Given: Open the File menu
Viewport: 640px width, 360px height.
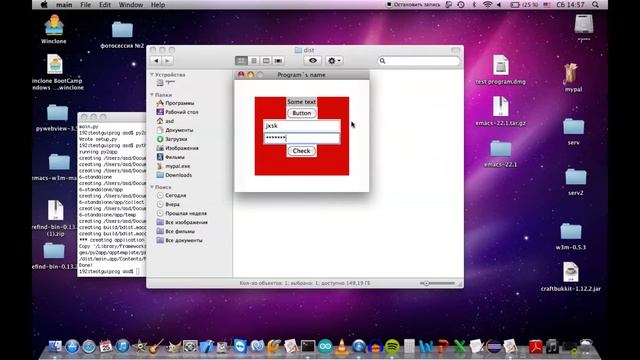Looking at the screenshot, I should [x=86, y=5].
